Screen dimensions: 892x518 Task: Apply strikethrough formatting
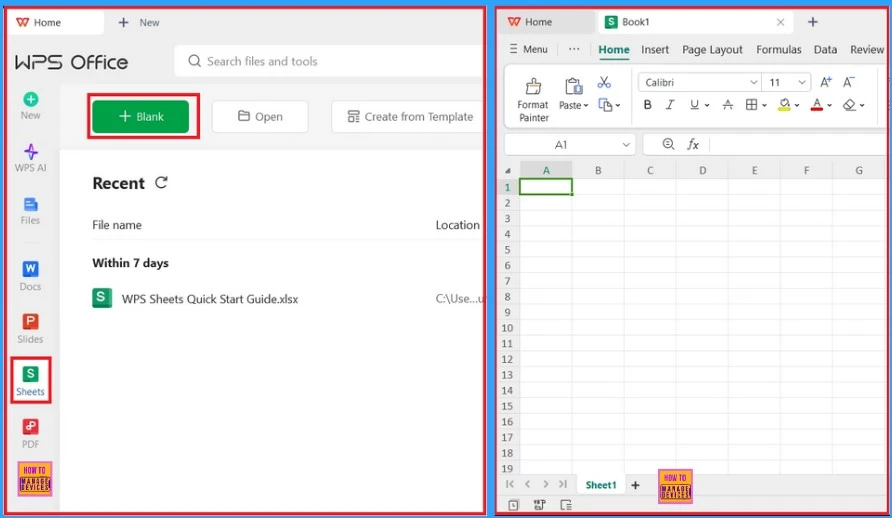(728, 105)
